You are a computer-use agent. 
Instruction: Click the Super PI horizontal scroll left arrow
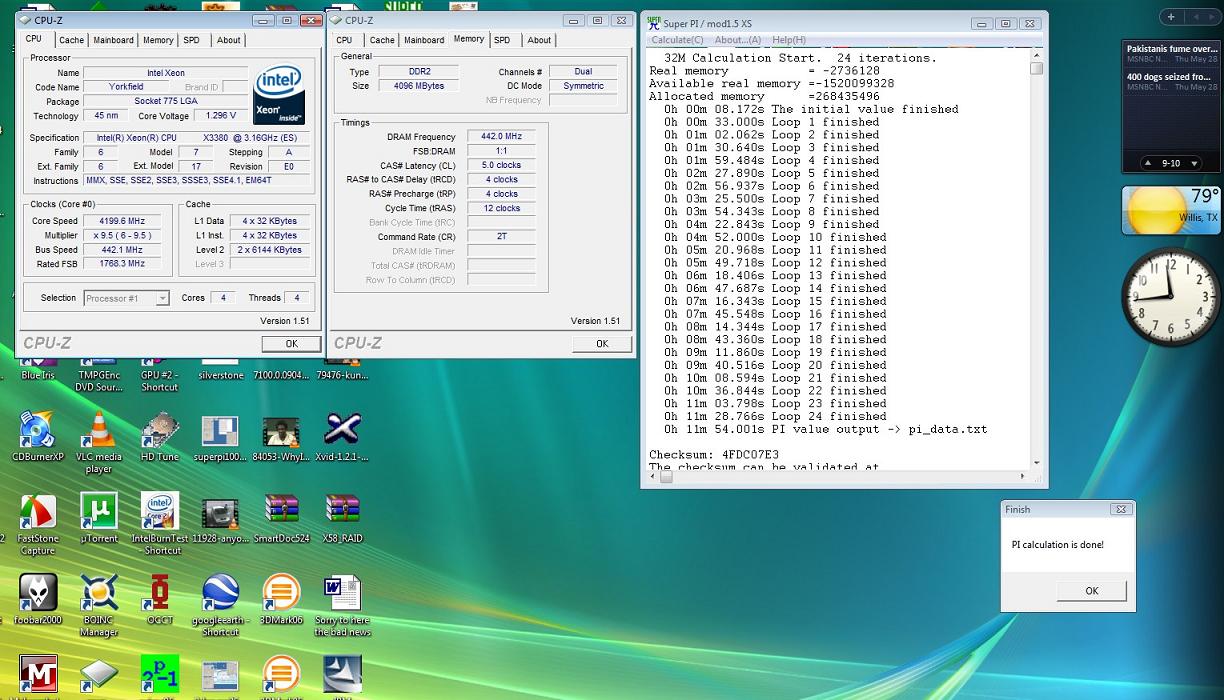pos(654,479)
